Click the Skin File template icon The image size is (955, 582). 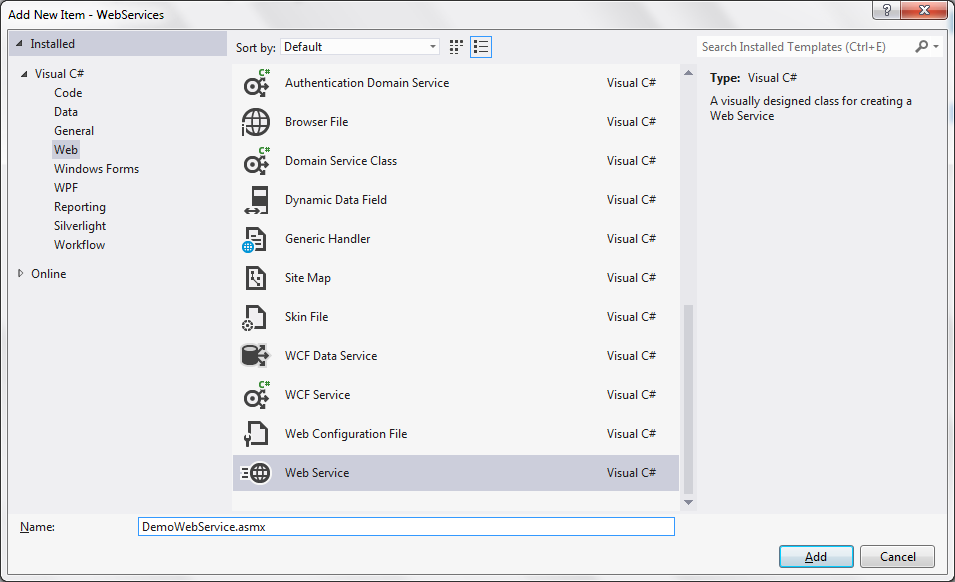(257, 317)
